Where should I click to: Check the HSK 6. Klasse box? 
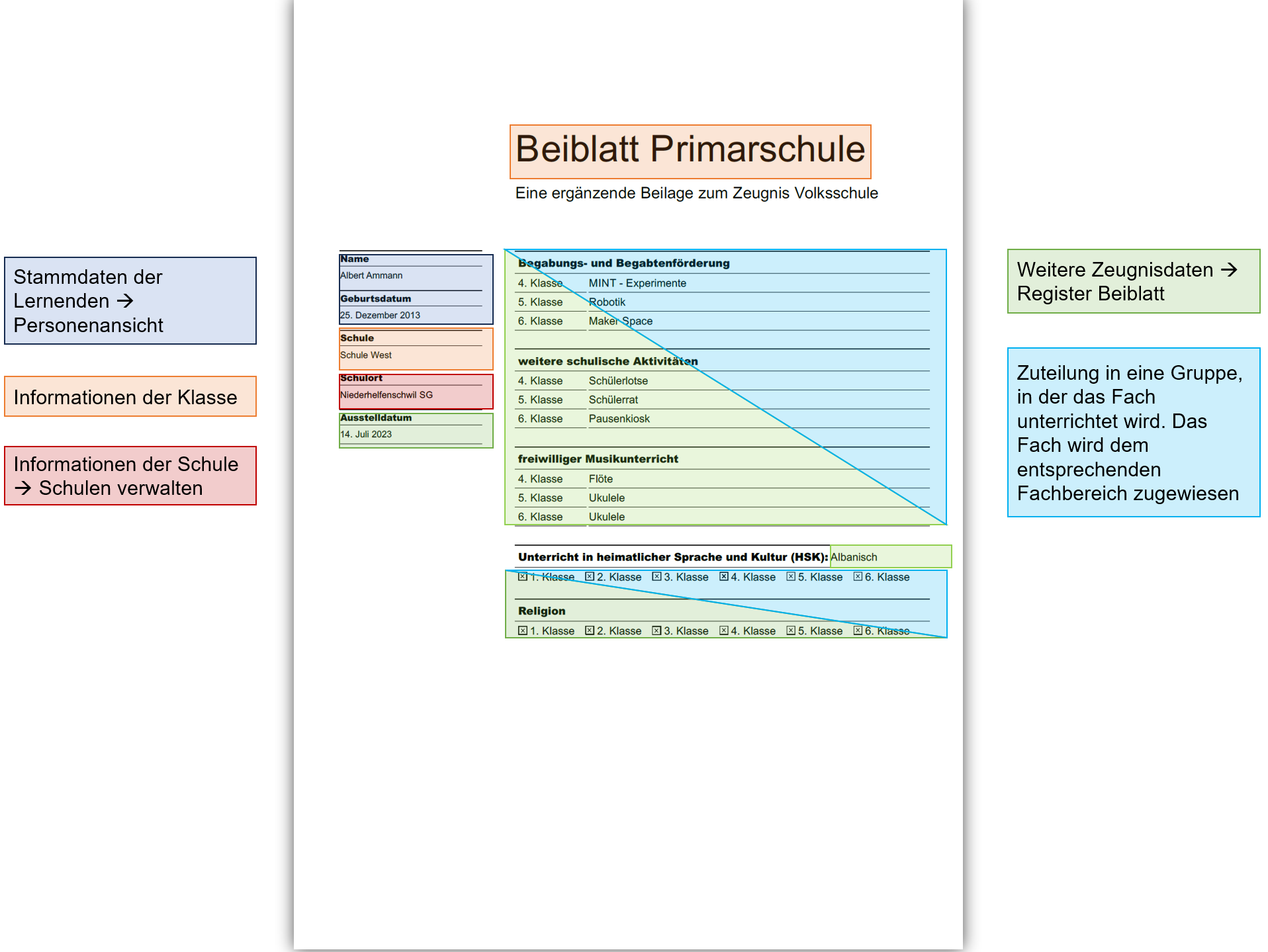858,577
